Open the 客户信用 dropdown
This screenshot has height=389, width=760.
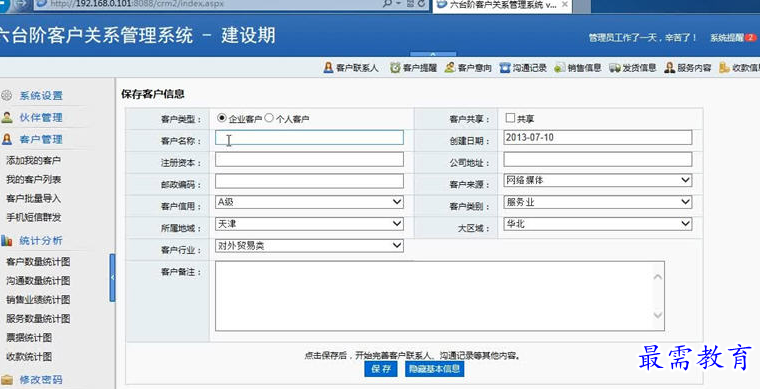click(x=309, y=202)
